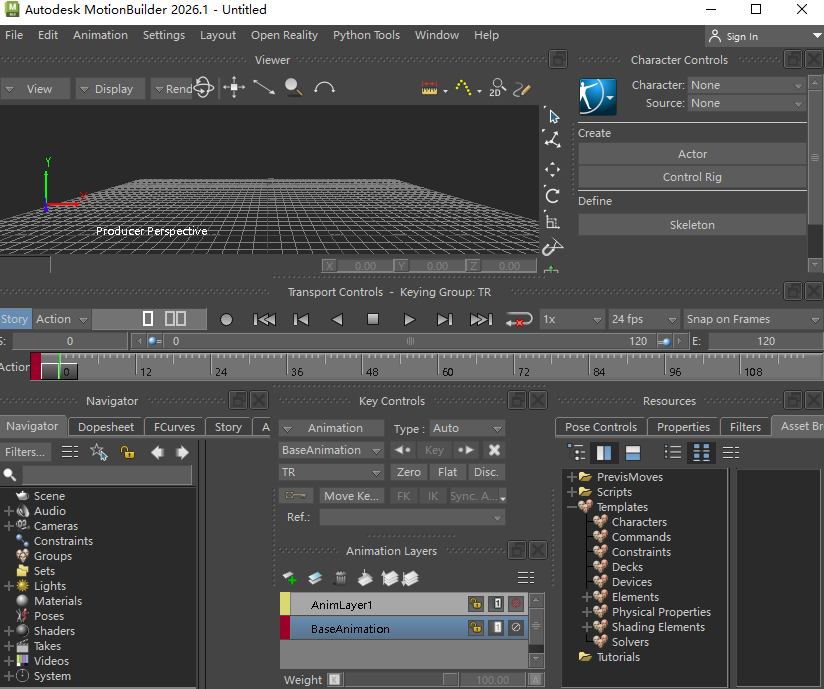Viewport: 824px width, 689px height.
Task: Click the Actor create button
Action: [692, 154]
